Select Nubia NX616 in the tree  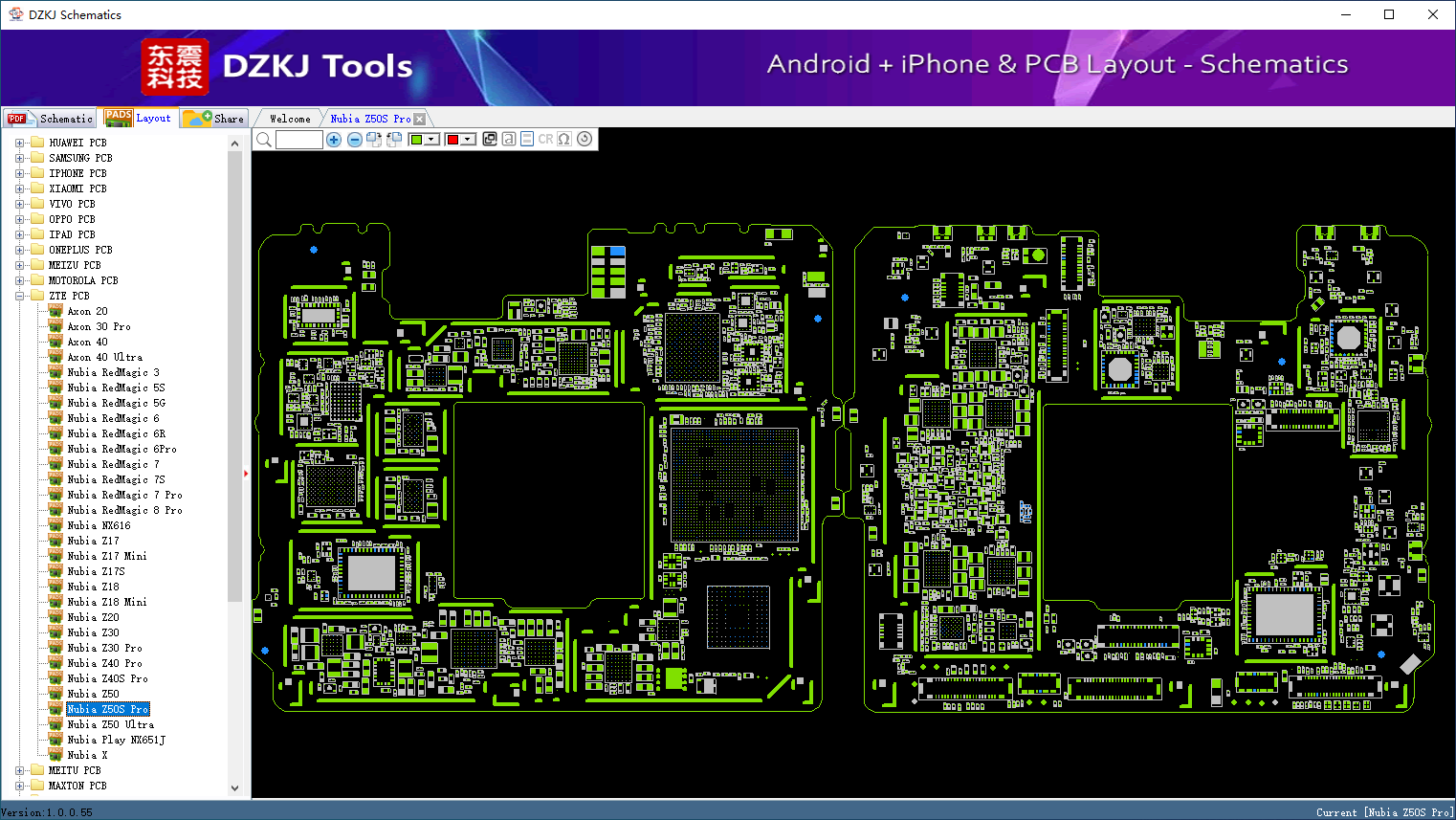click(99, 525)
